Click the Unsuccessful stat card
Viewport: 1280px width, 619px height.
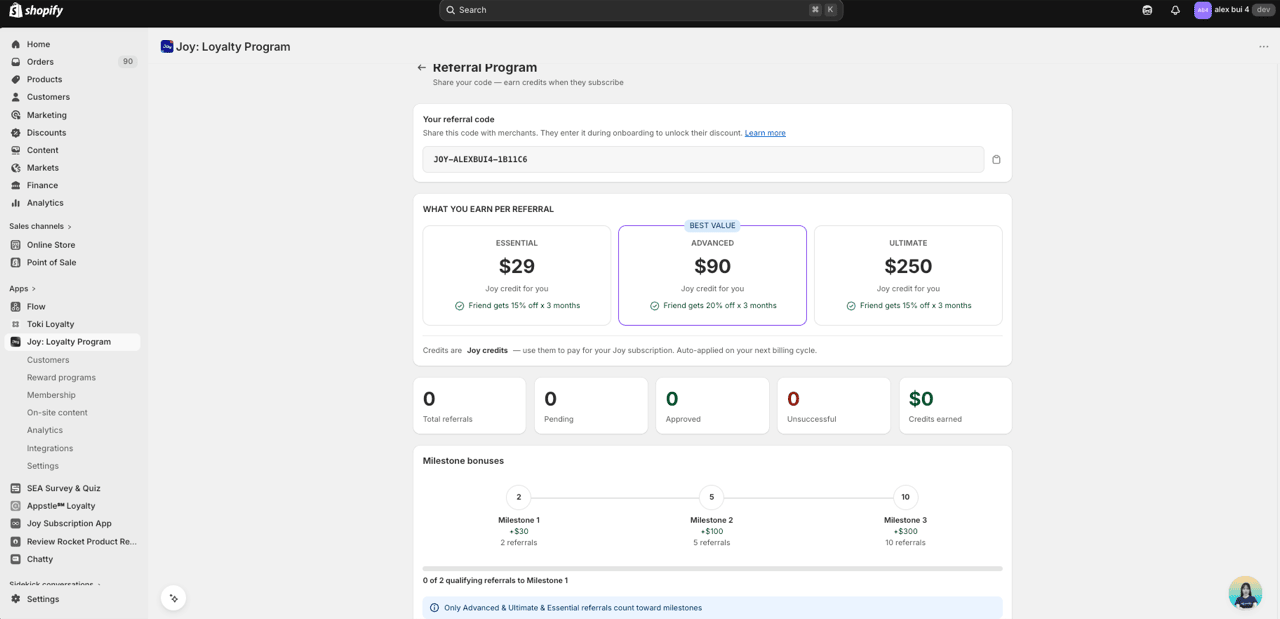tap(834, 406)
